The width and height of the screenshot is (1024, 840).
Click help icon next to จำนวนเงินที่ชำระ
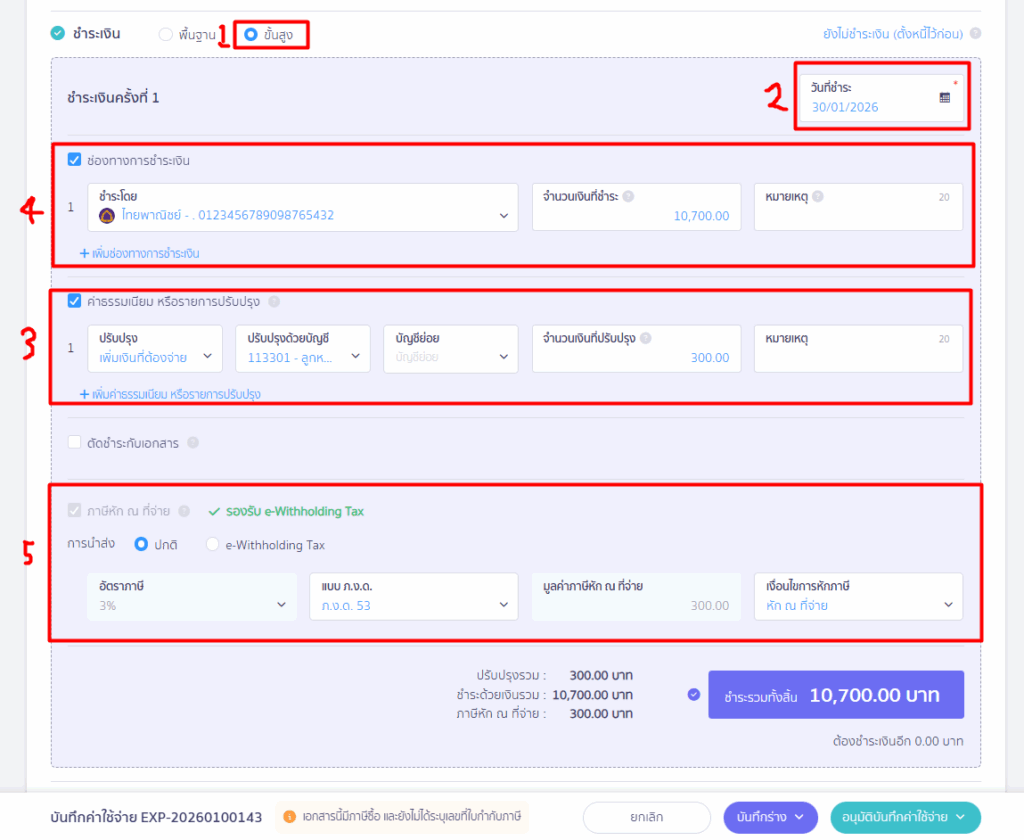coord(629,197)
